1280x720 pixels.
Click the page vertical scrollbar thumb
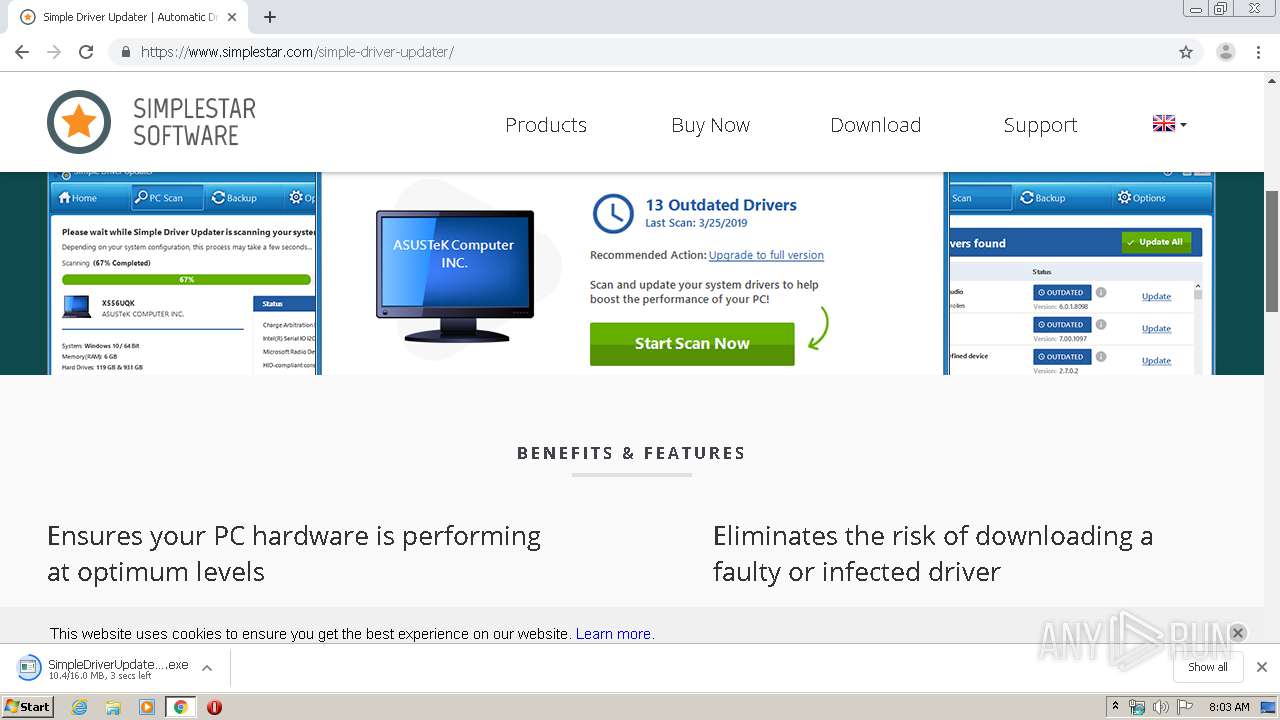1272,252
